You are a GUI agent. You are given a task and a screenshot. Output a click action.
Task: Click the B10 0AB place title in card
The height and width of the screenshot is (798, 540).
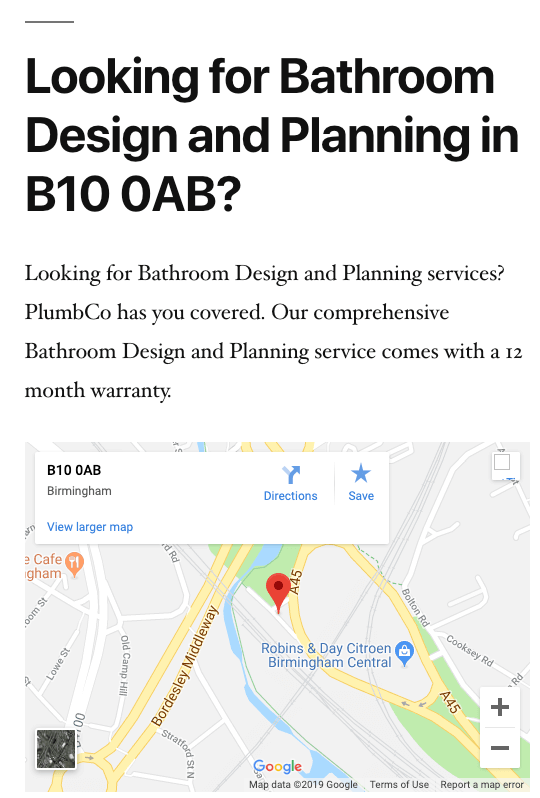[74, 470]
